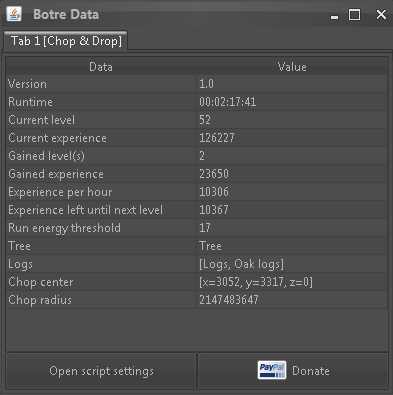The width and height of the screenshot is (393, 395).
Task: Select the Run energy threshold label
Action: (x=64, y=228)
